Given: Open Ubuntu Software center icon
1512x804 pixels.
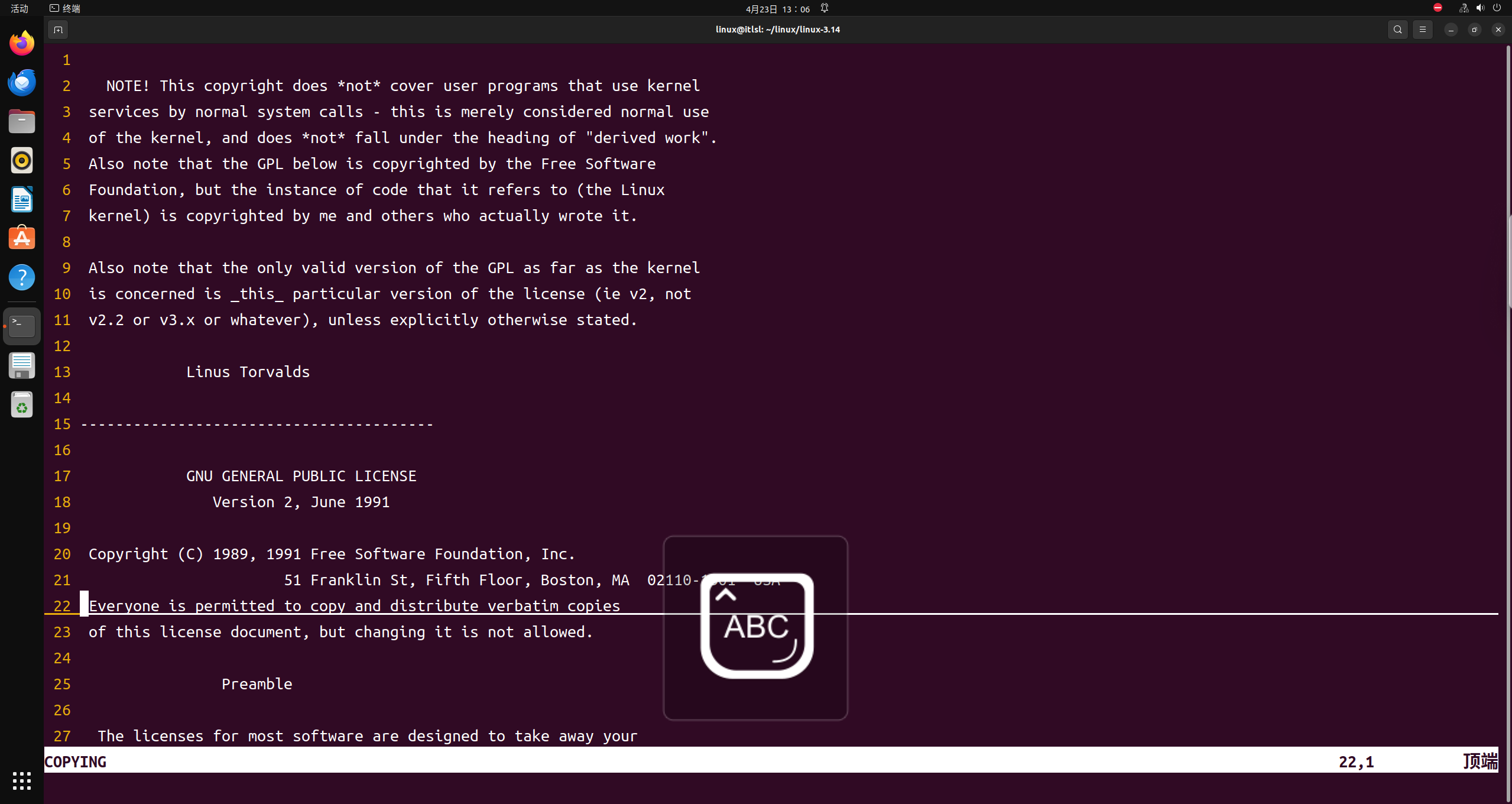Looking at the screenshot, I should (x=22, y=238).
